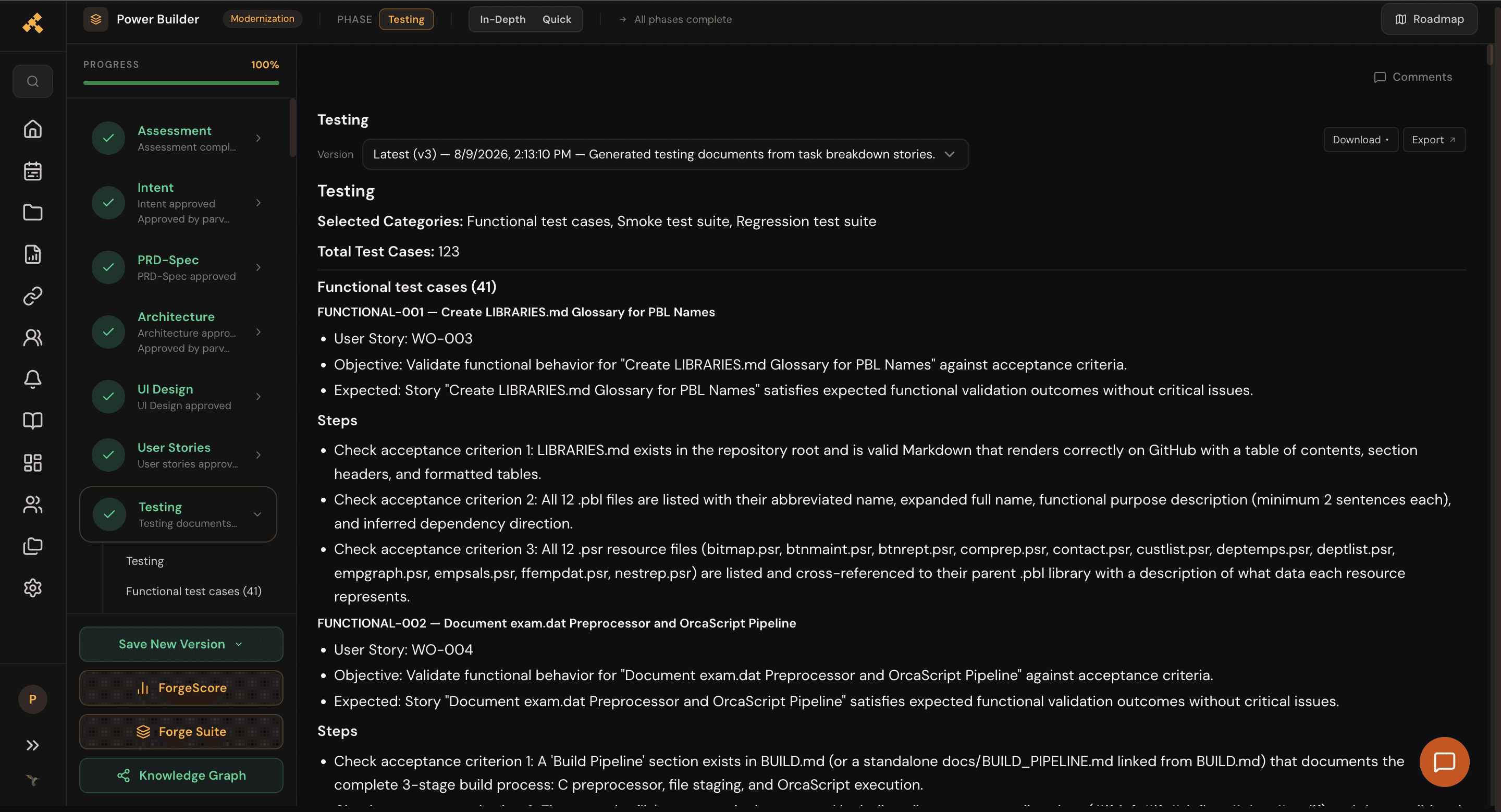This screenshot has height=812, width=1501.
Task: Click the bird icon at the rail bottom
Action: [x=33, y=780]
